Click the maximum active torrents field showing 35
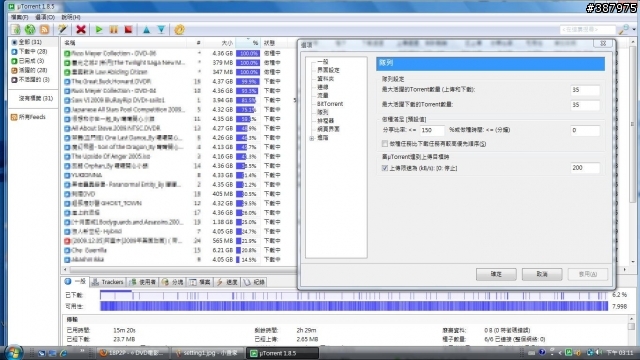 click(585, 90)
